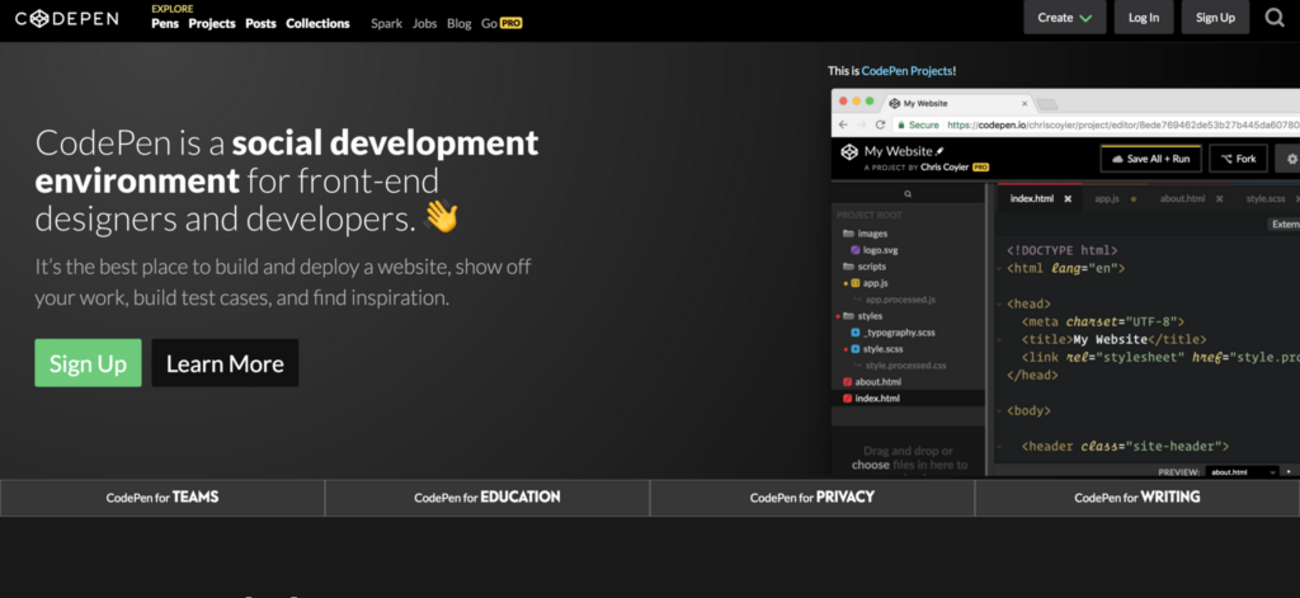This screenshot has width=1300, height=598.
Task: Click the Save All + Run button
Action: (x=1150, y=159)
